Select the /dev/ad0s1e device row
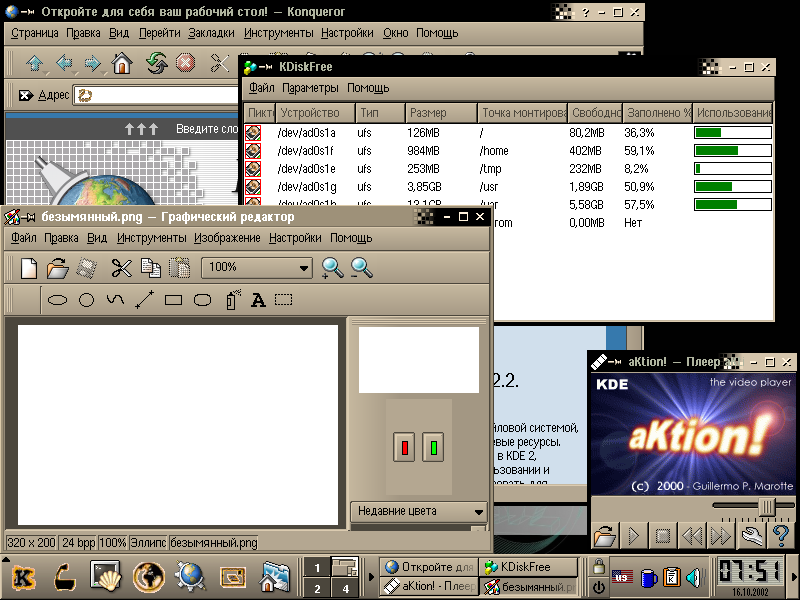Viewport: 800px width, 600px height. (x=508, y=169)
